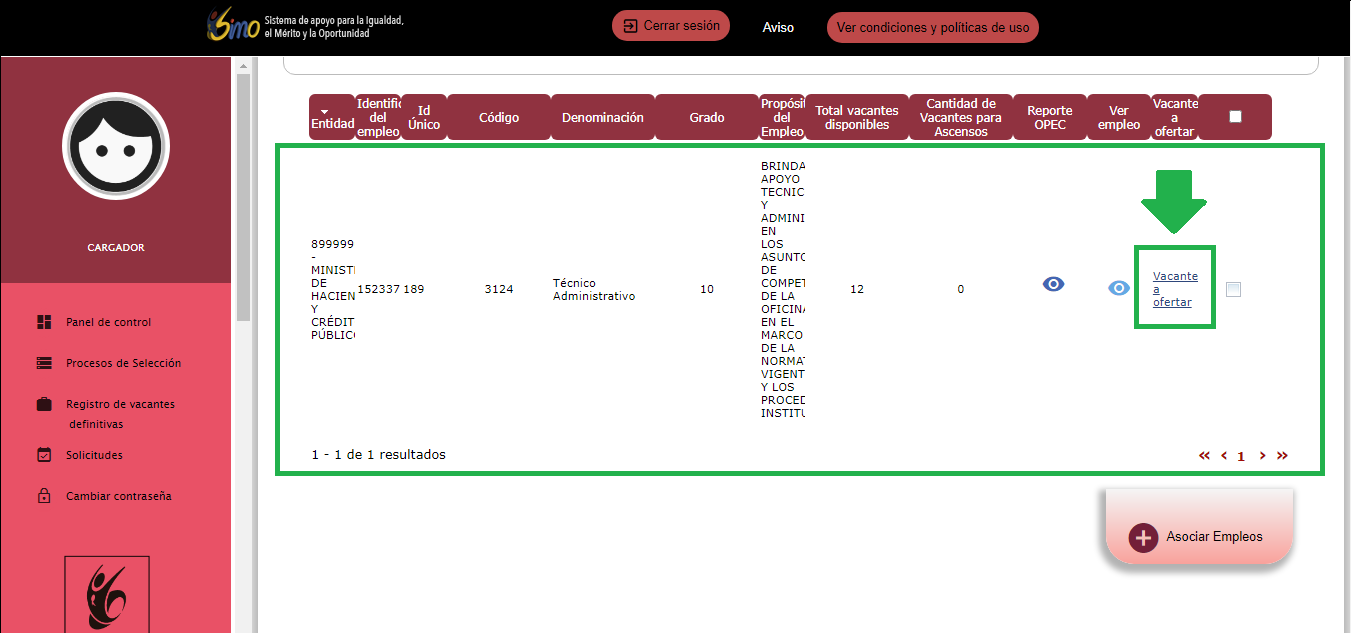Jump to the last results page

[1282, 456]
